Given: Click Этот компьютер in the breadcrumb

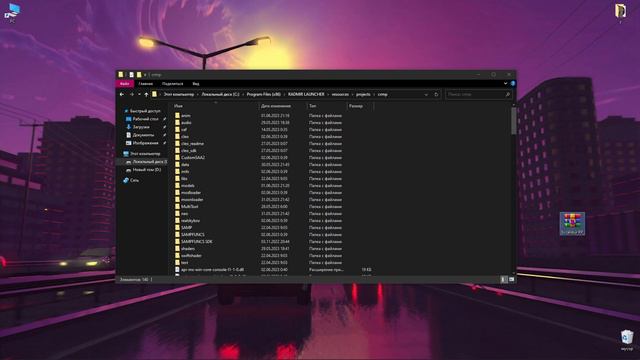Looking at the screenshot, I should point(179,94).
